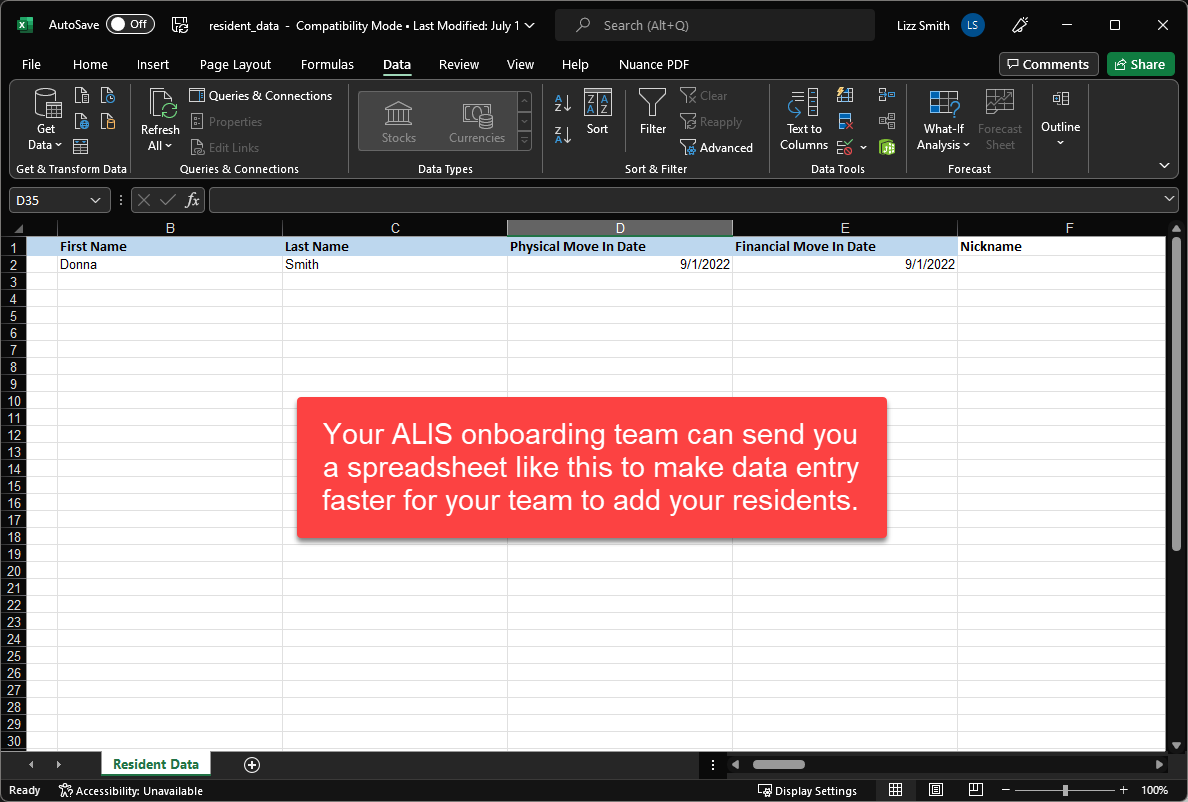The height and width of the screenshot is (802, 1188).
Task: Sort Z to A descending
Action: 563,135
